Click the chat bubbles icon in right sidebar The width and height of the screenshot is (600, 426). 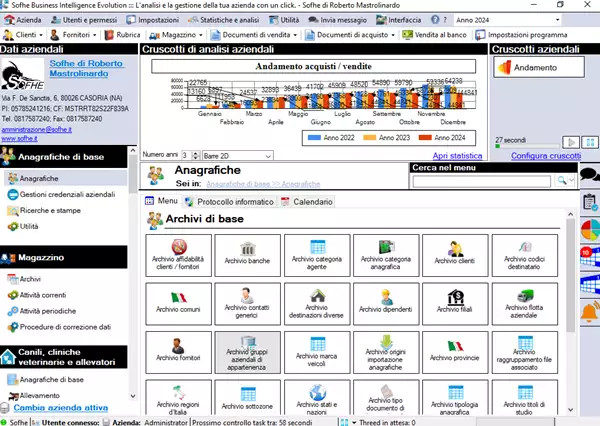point(590,175)
